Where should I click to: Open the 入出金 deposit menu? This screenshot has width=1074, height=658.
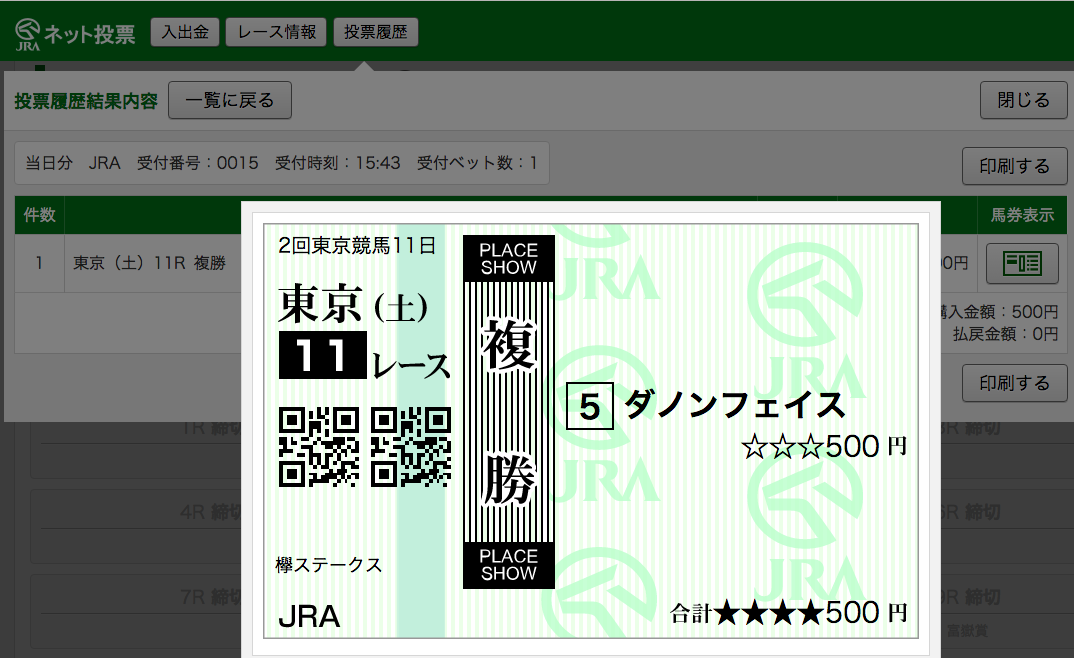[184, 31]
